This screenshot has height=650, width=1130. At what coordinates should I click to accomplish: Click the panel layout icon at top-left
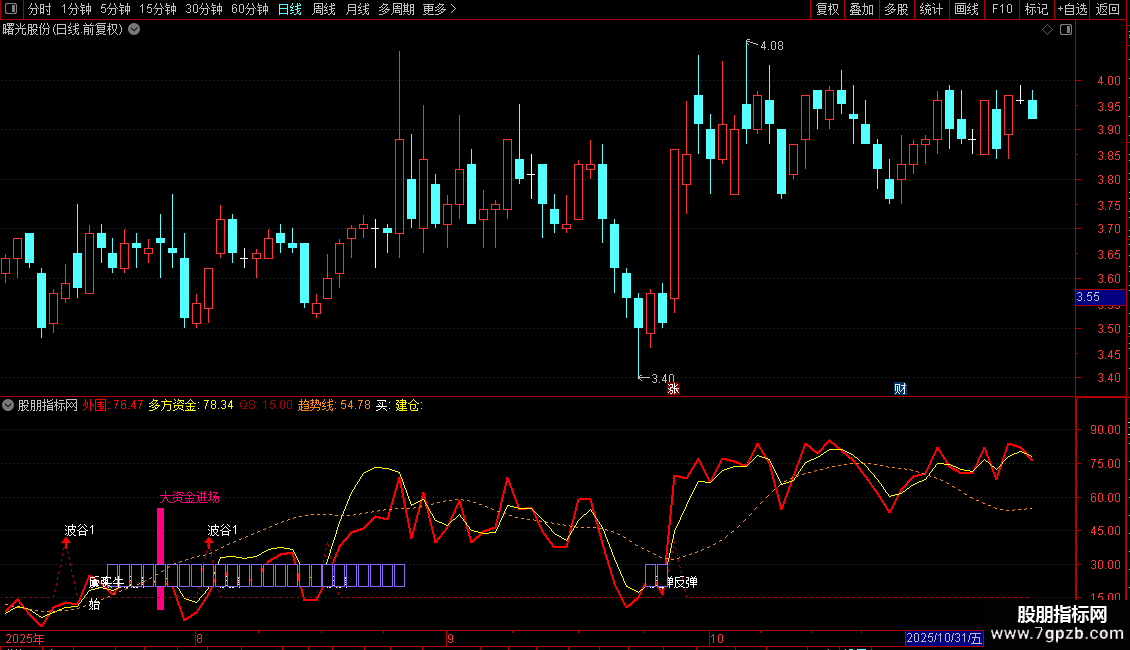pyautogui.click(x=11, y=9)
